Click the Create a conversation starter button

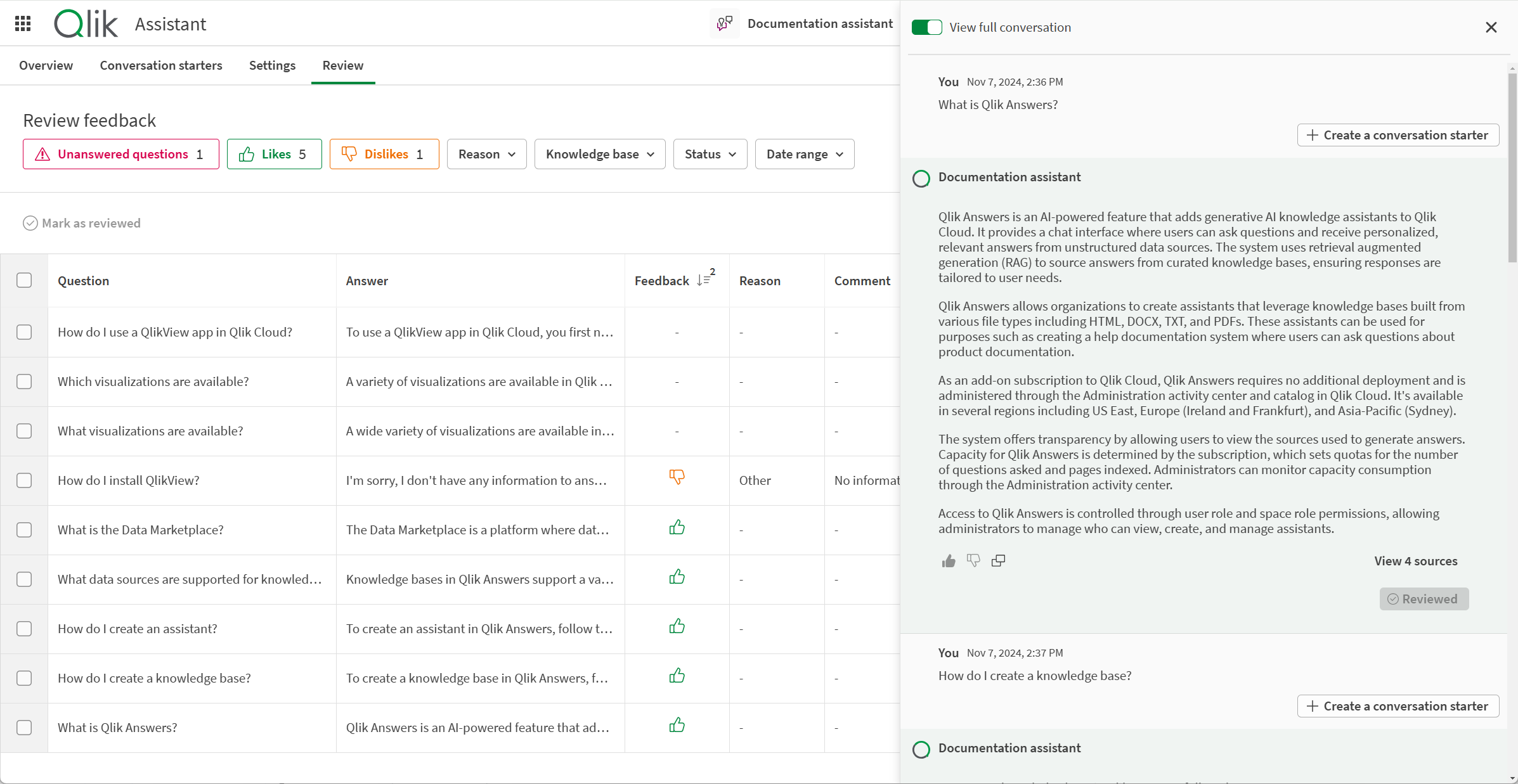click(1397, 134)
